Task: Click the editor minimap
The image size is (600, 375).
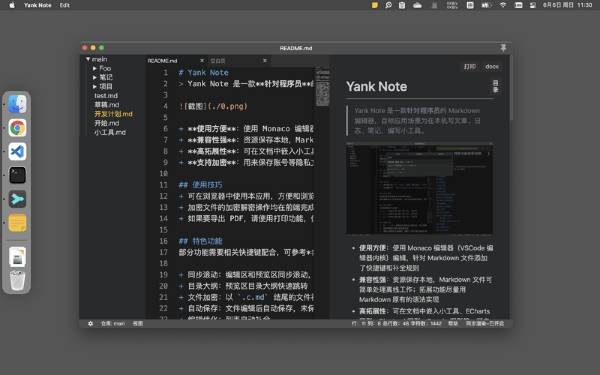Action: click(323, 87)
